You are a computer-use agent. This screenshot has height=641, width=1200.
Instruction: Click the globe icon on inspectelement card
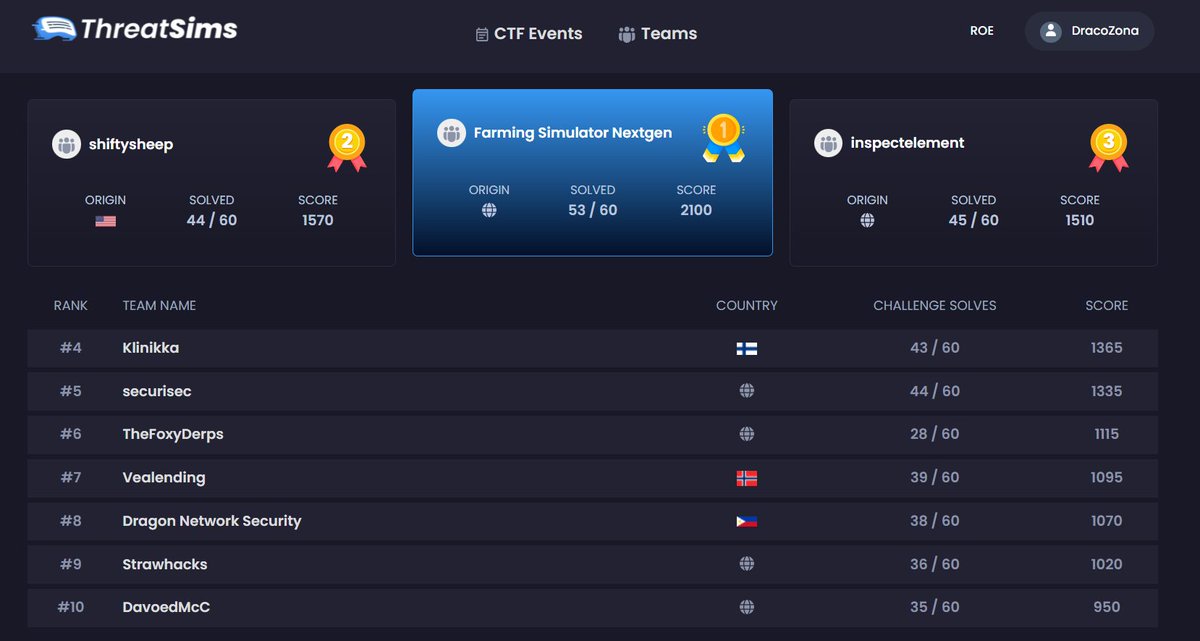pos(867,220)
